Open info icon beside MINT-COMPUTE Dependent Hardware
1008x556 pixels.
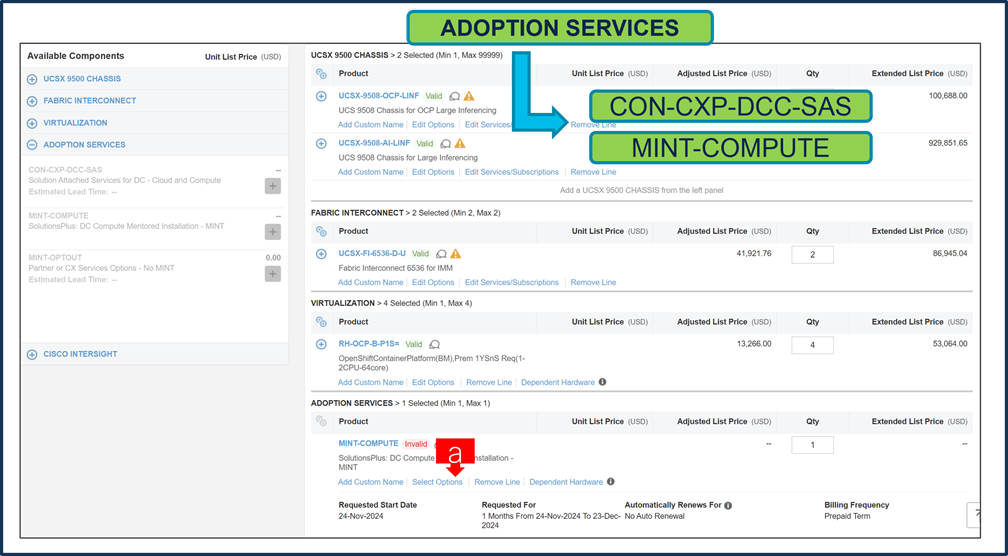(x=611, y=481)
